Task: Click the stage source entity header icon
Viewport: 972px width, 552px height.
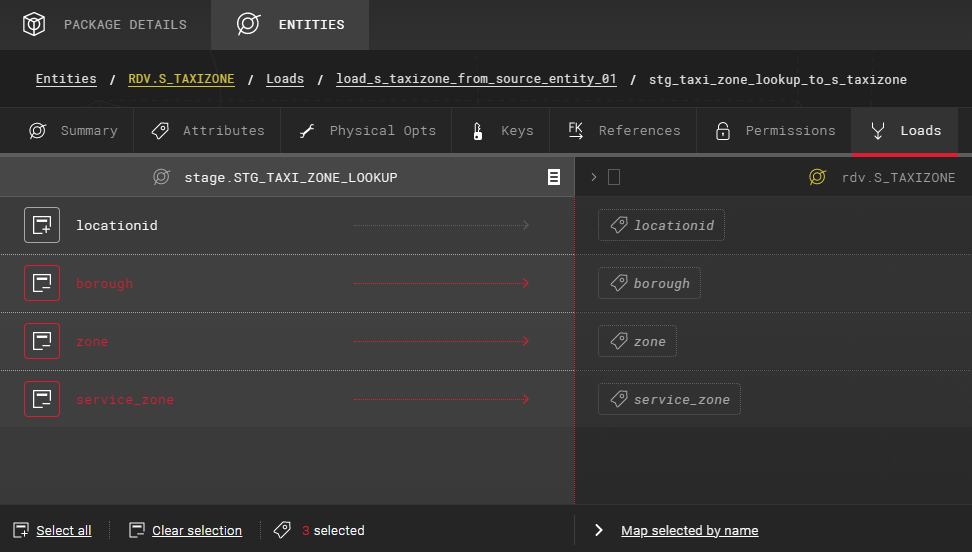Action: (160, 177)
